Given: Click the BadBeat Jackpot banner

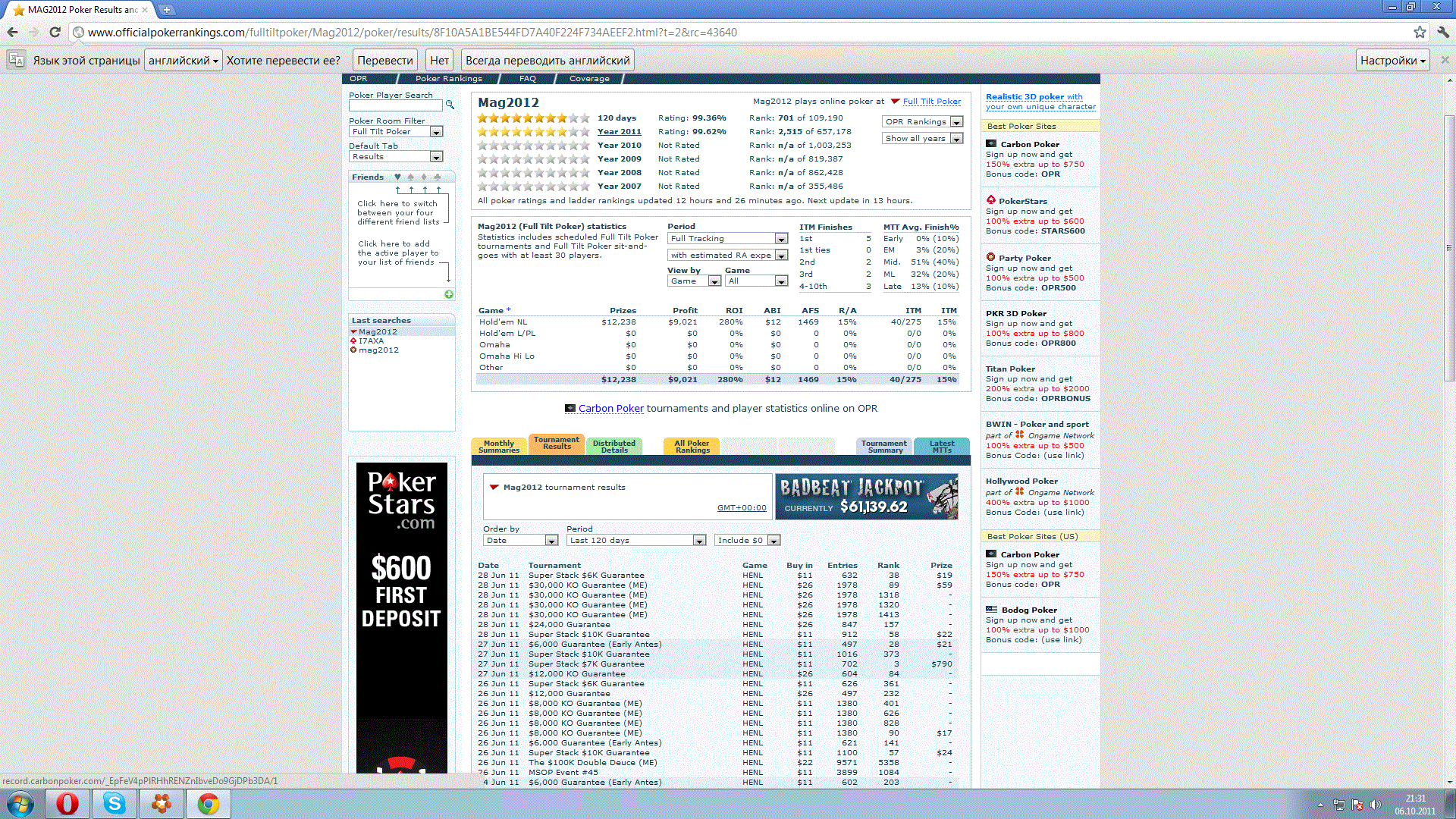Looking at the screenshot, I should 866,497.
